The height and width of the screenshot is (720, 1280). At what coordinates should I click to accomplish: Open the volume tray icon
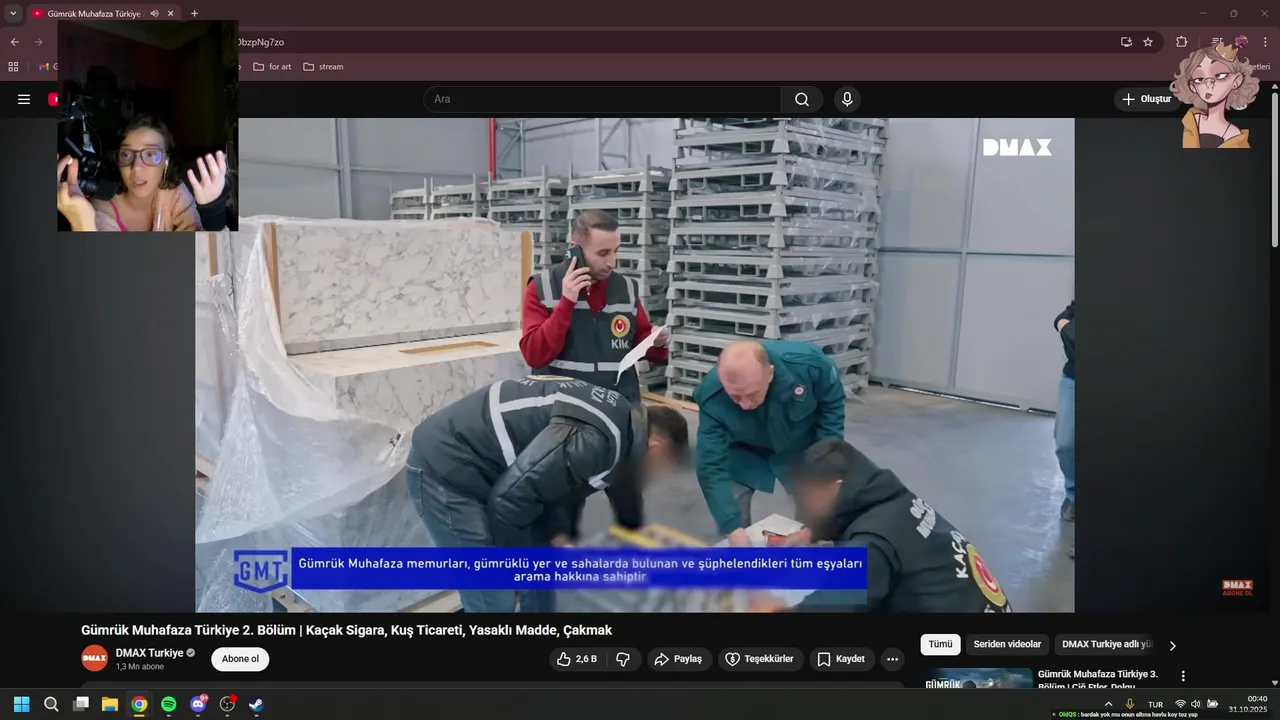pyautogui.click(x=1195, y=704)
